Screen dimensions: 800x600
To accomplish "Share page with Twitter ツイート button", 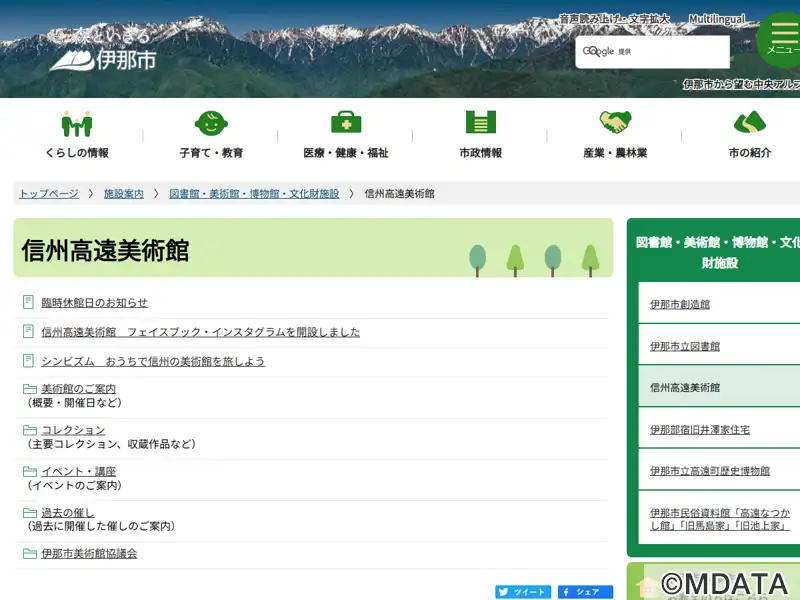I will coord(523,592).
